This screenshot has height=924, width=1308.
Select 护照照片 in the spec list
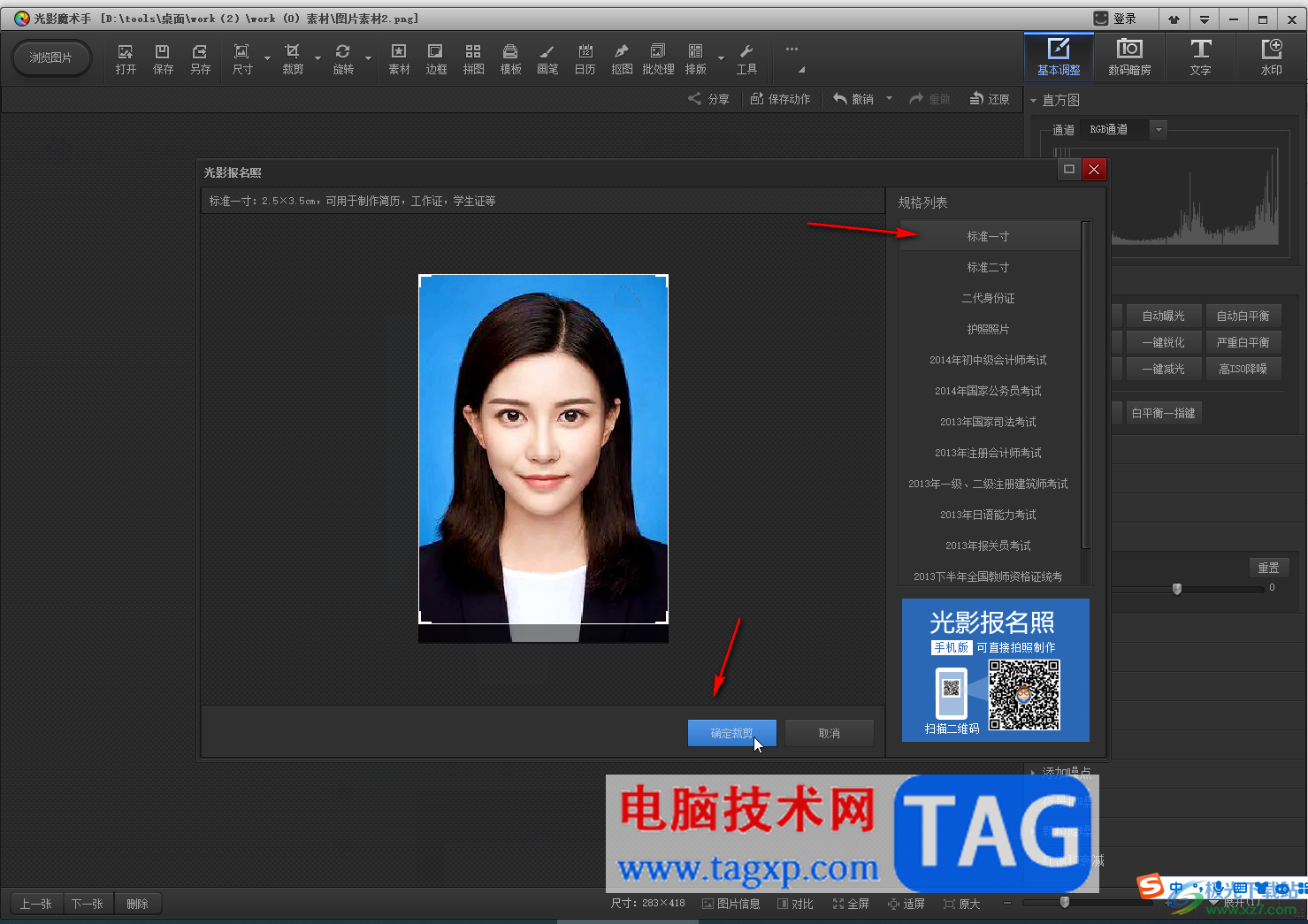click(989, 329)
